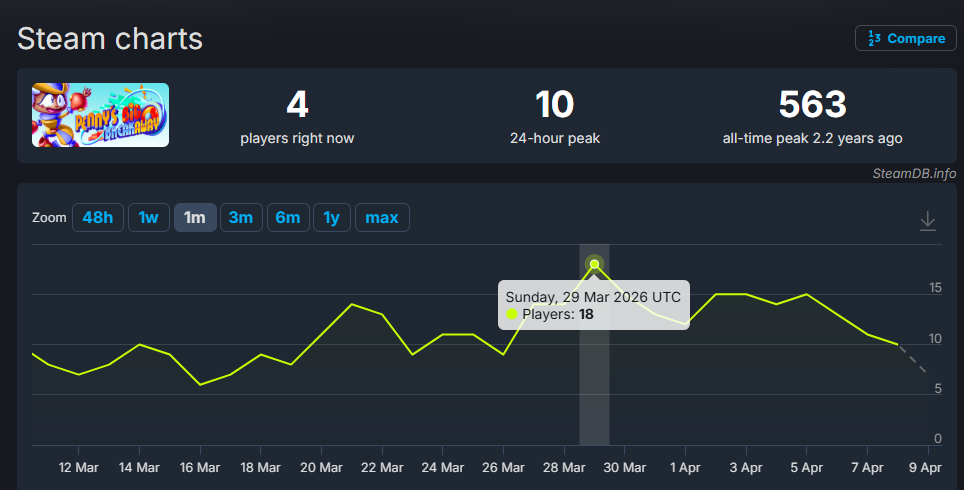Click the '15' y-axis label

[x=935, y=288]
